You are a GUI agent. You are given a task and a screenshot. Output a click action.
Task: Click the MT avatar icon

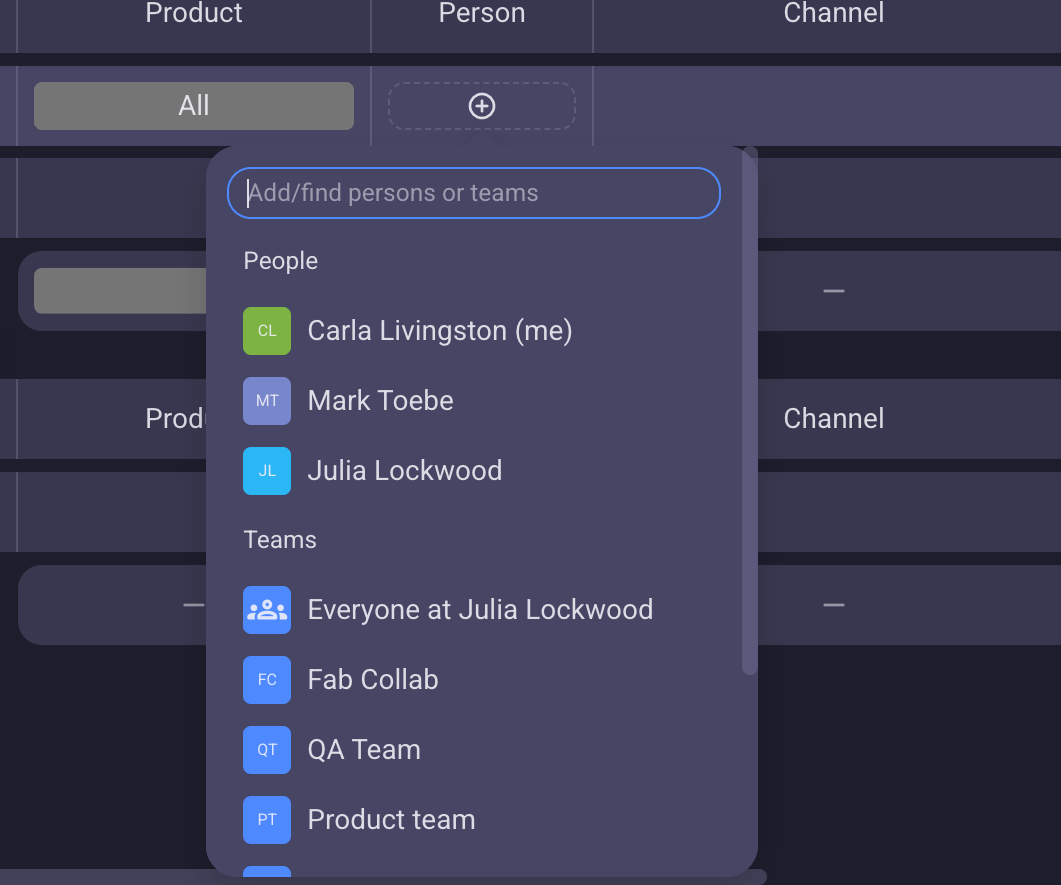click(267, 401)
